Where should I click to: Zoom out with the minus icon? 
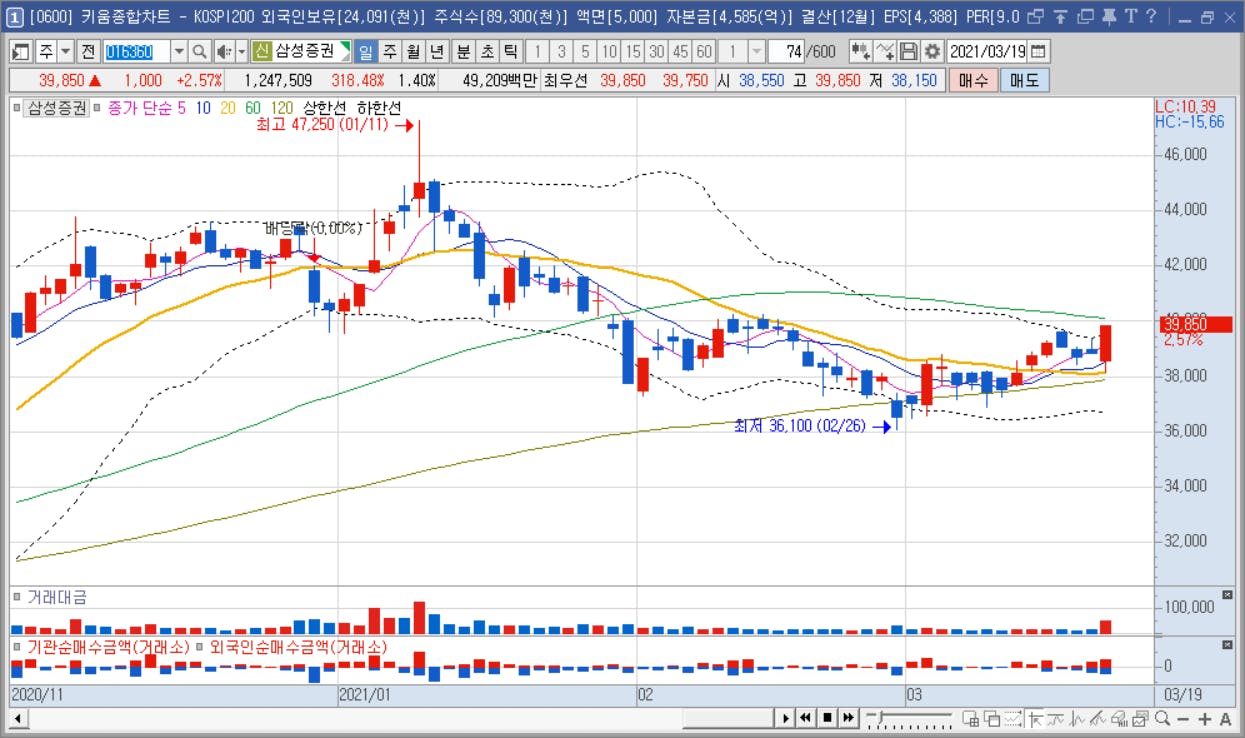pos(1183,718)
